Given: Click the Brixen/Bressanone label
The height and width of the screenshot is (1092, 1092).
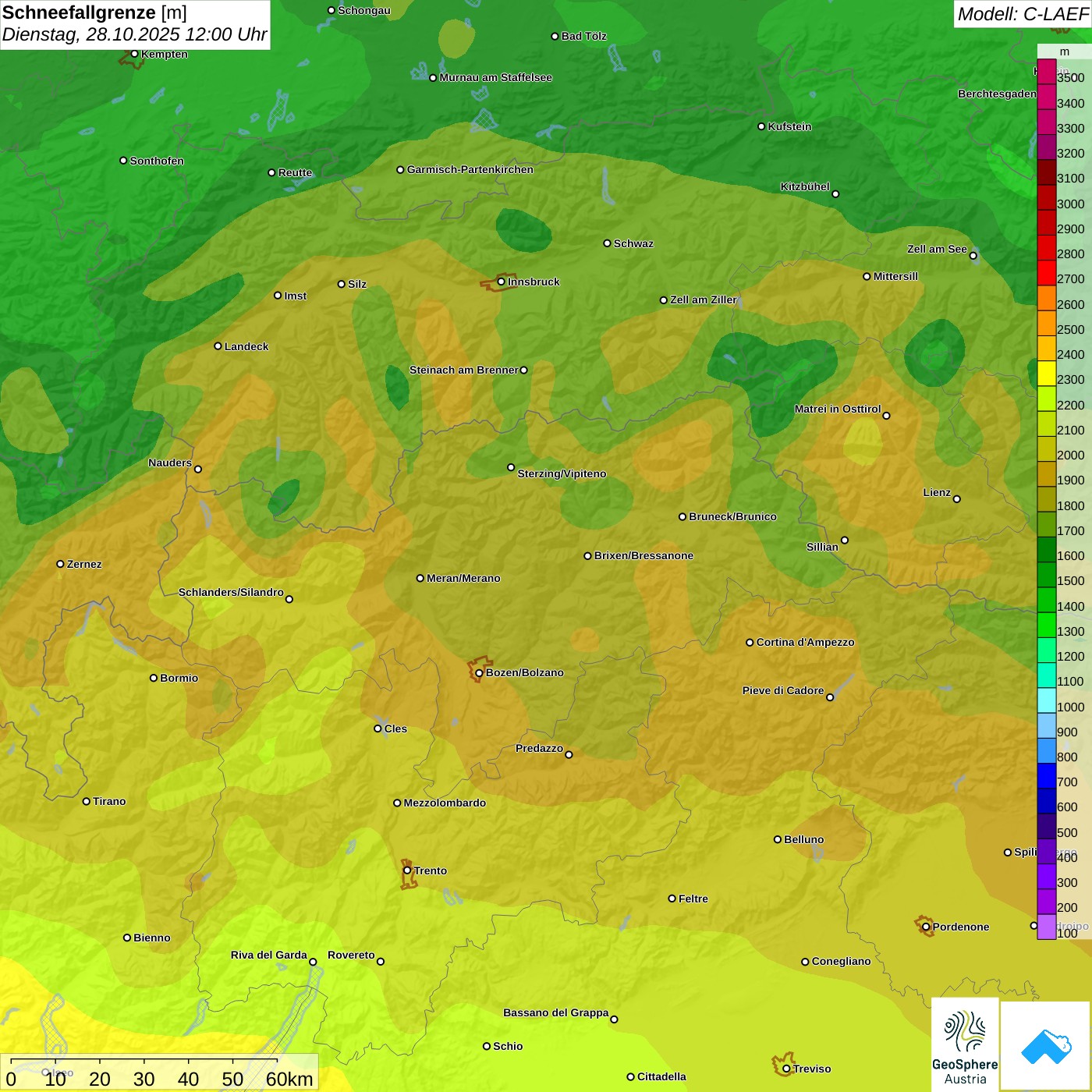Looking at the screenshot, I should click(x=643, y=555).
